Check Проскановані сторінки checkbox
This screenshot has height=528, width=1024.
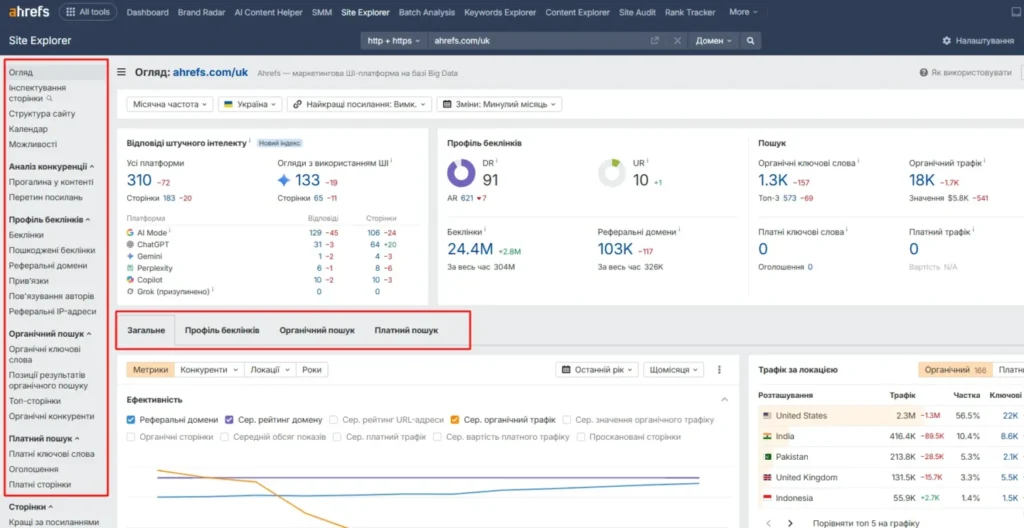click(x=581, y=437)
